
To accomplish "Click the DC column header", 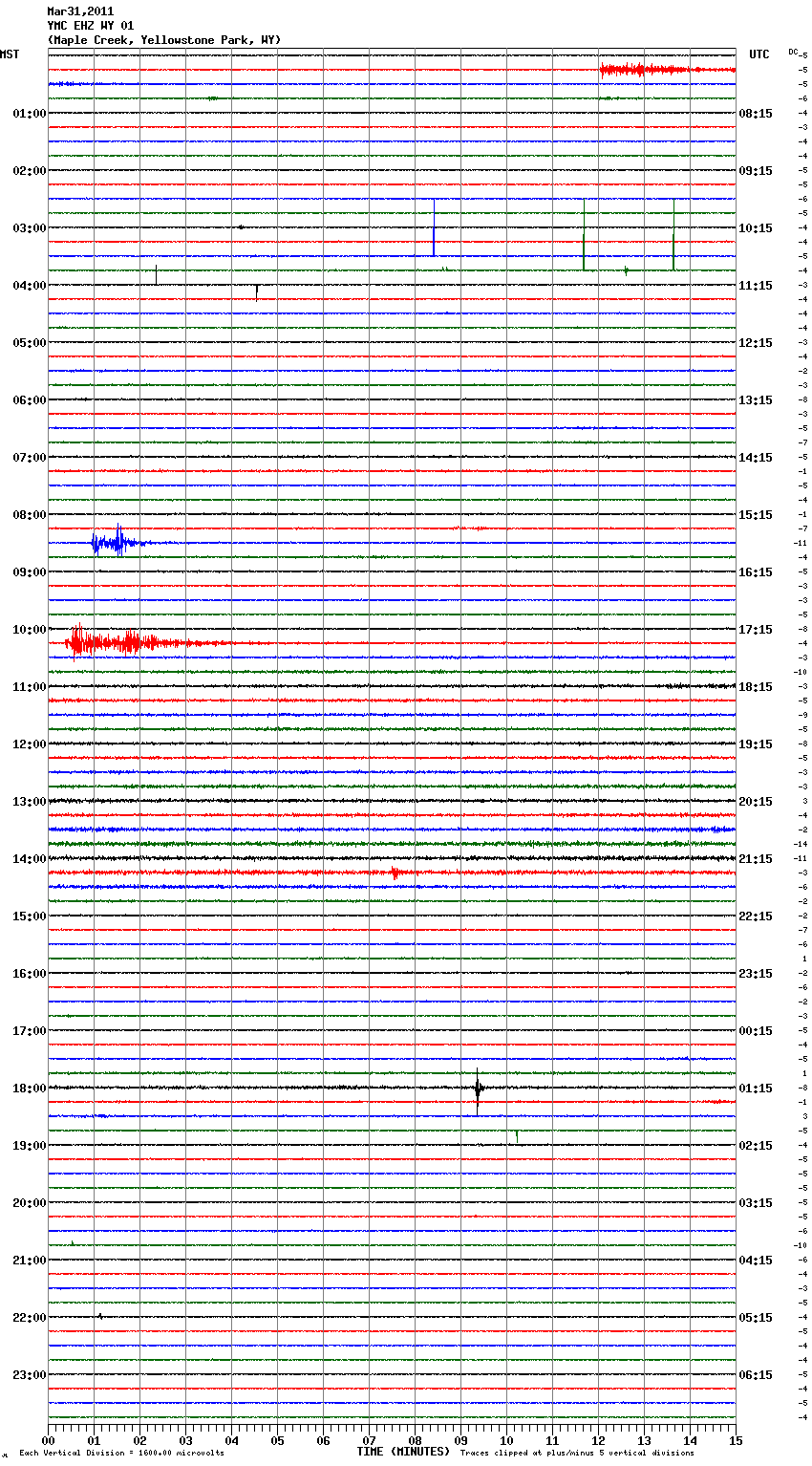I will coord(793,52).
